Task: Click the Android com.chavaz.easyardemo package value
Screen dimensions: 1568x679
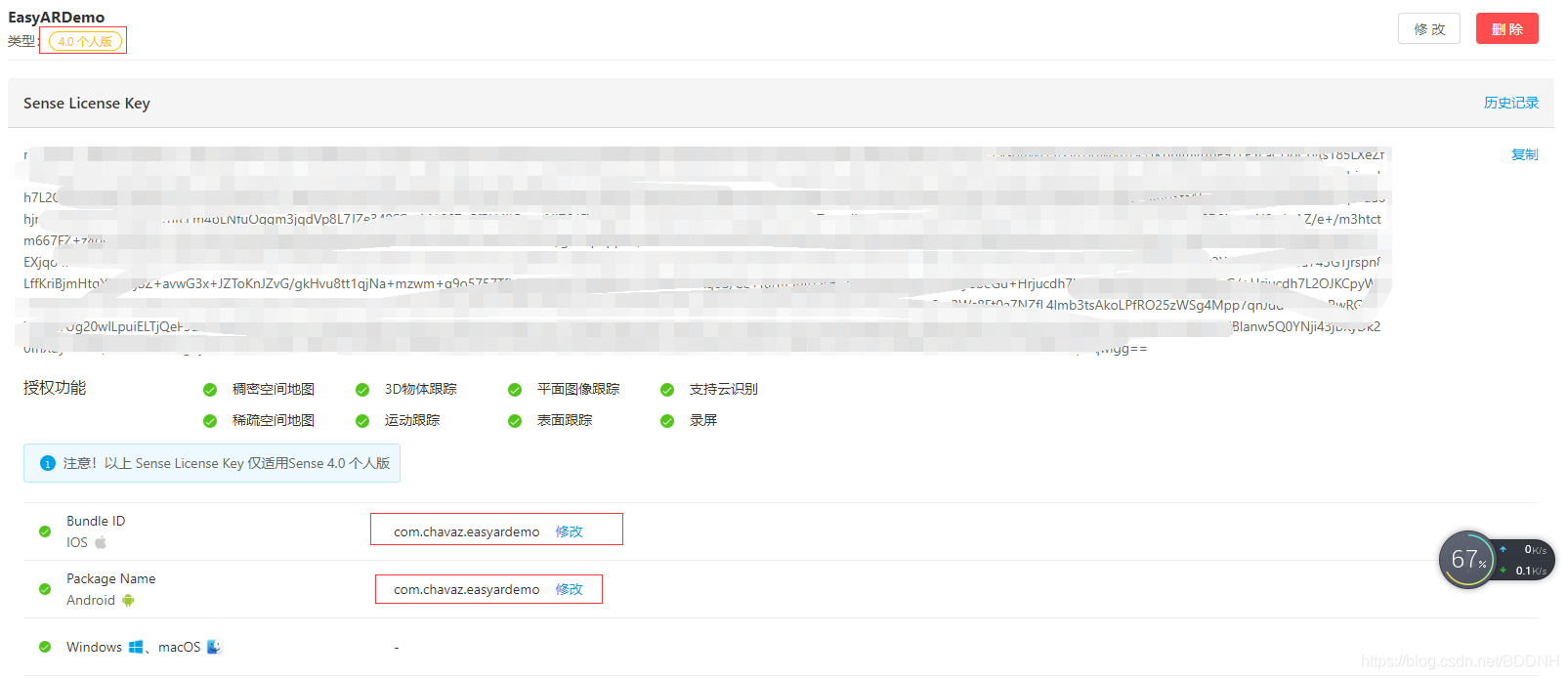Action: [x=466, y=589]
